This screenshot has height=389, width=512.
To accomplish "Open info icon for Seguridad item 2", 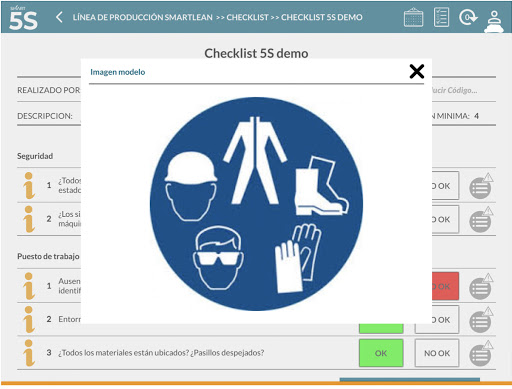I will (x=29, y=219).
